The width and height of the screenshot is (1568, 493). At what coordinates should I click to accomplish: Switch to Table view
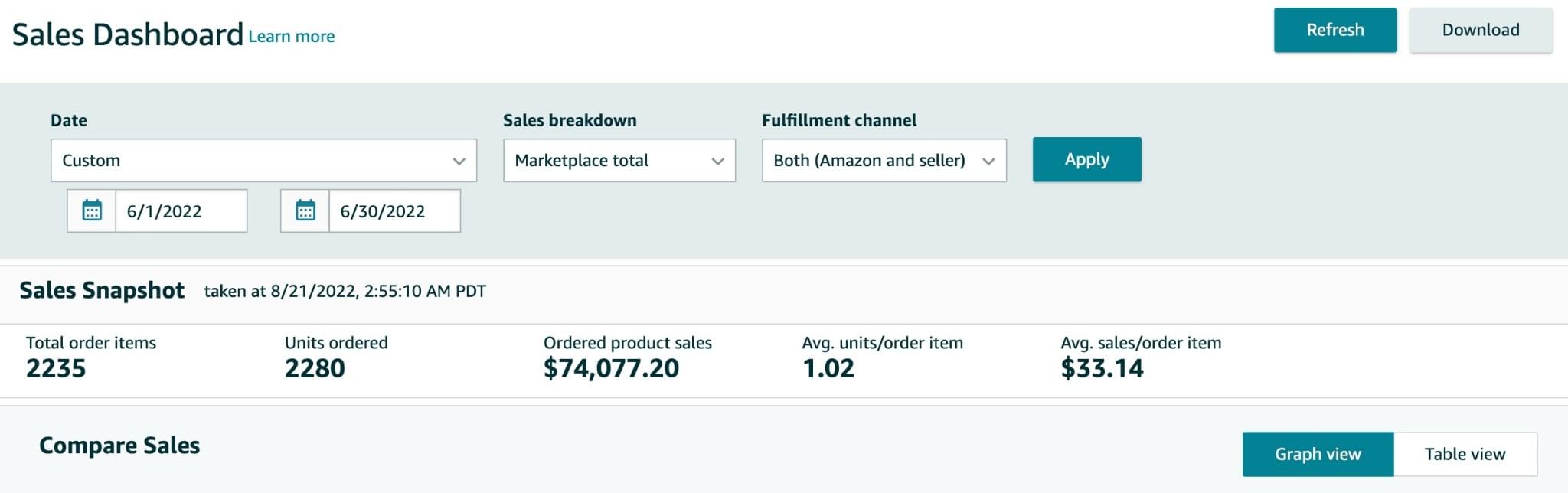(x=1465, y=454)
